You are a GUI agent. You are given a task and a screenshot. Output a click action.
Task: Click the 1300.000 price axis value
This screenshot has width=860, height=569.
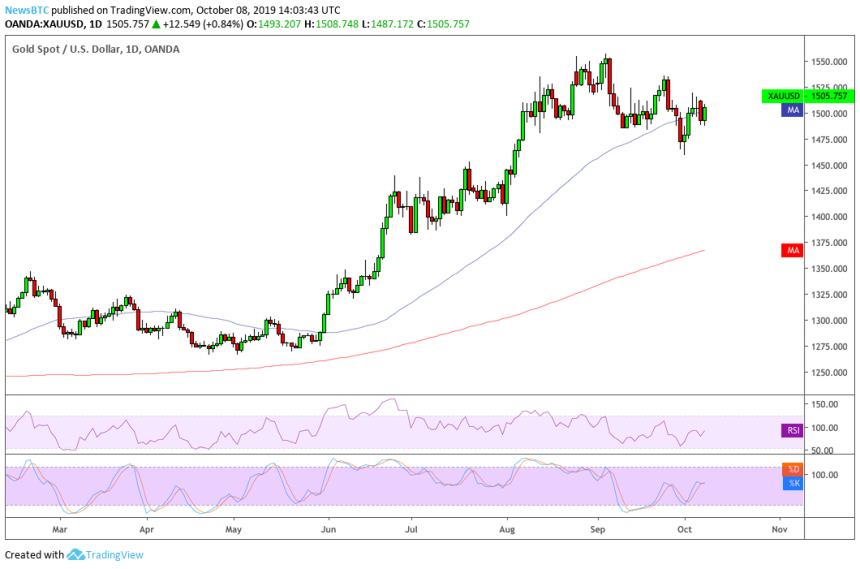pyautogui.click(x=829, y=320)
